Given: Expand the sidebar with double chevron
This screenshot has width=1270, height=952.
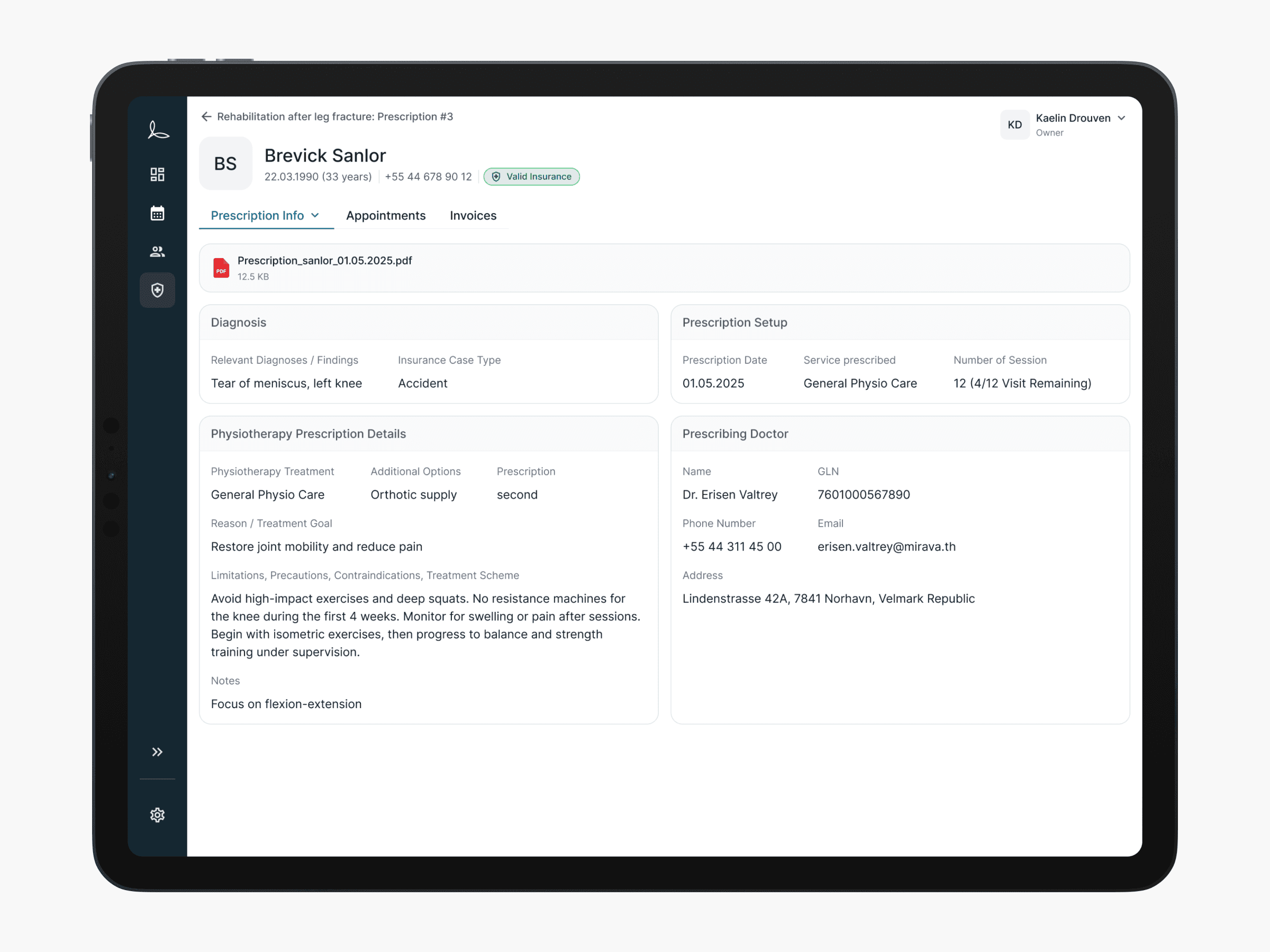Looking at the screenshot, I should tap(157, 752).
